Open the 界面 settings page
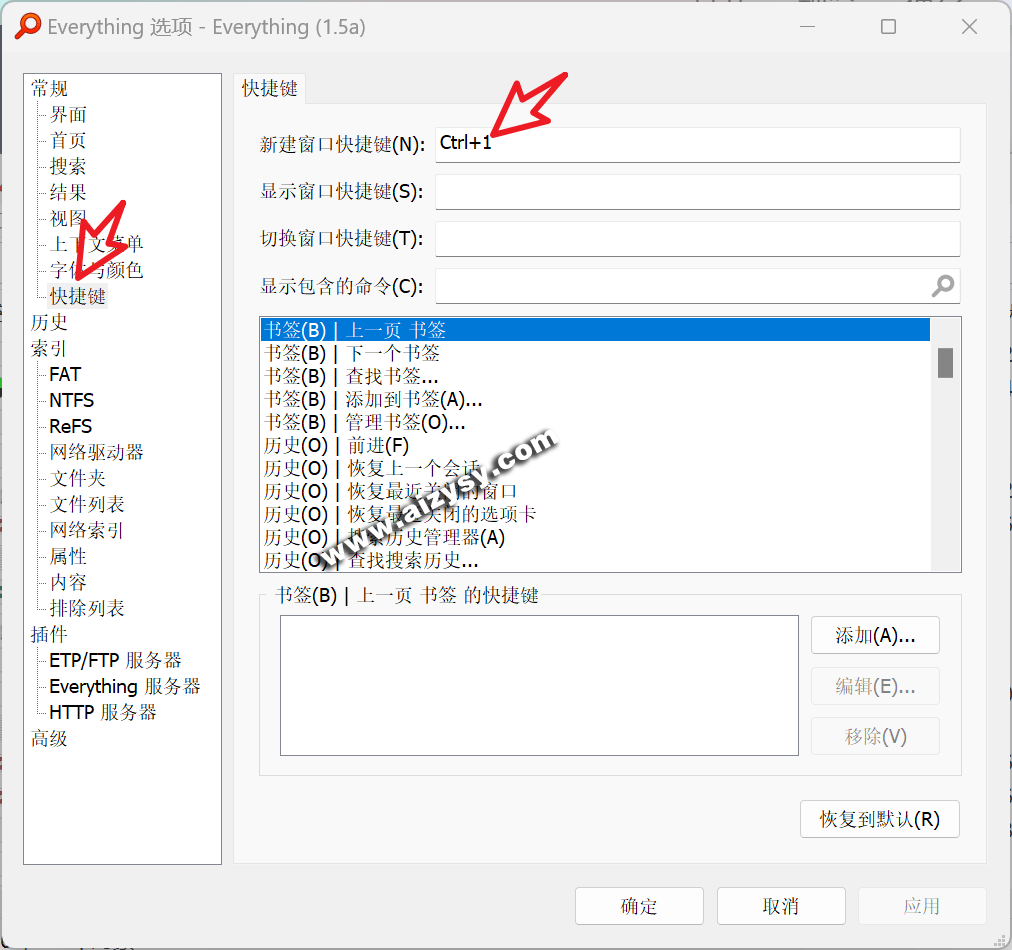 click(x=68, y=114)
